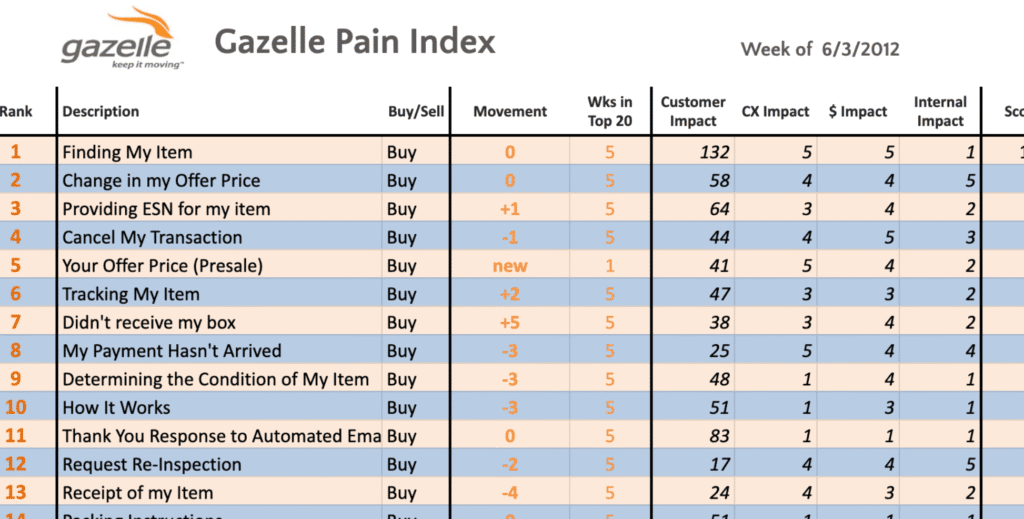Select the Customer Impact column header
The image size is (1024, 519).
[693, 111]
